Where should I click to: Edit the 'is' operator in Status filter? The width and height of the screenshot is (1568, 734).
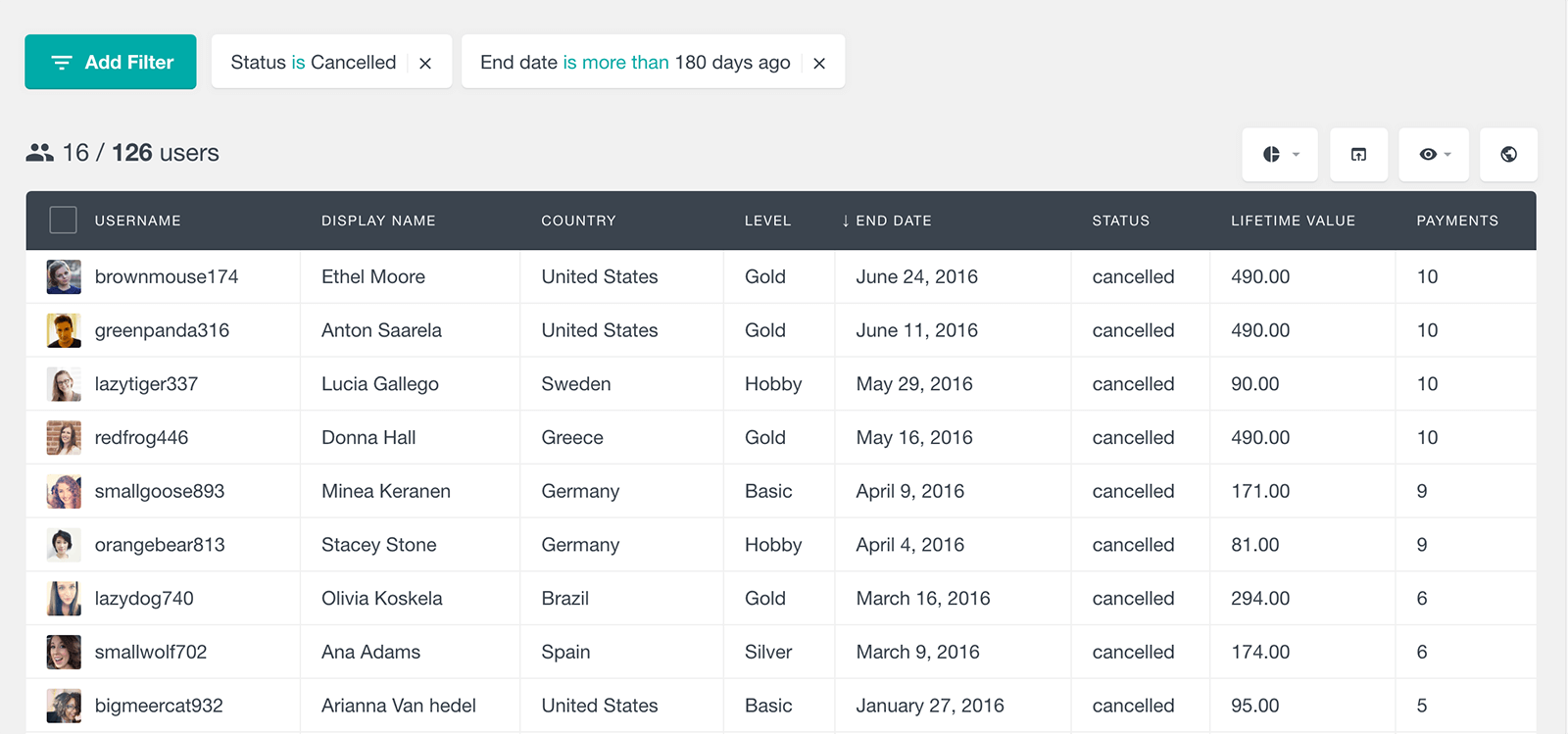click(298, 63)
